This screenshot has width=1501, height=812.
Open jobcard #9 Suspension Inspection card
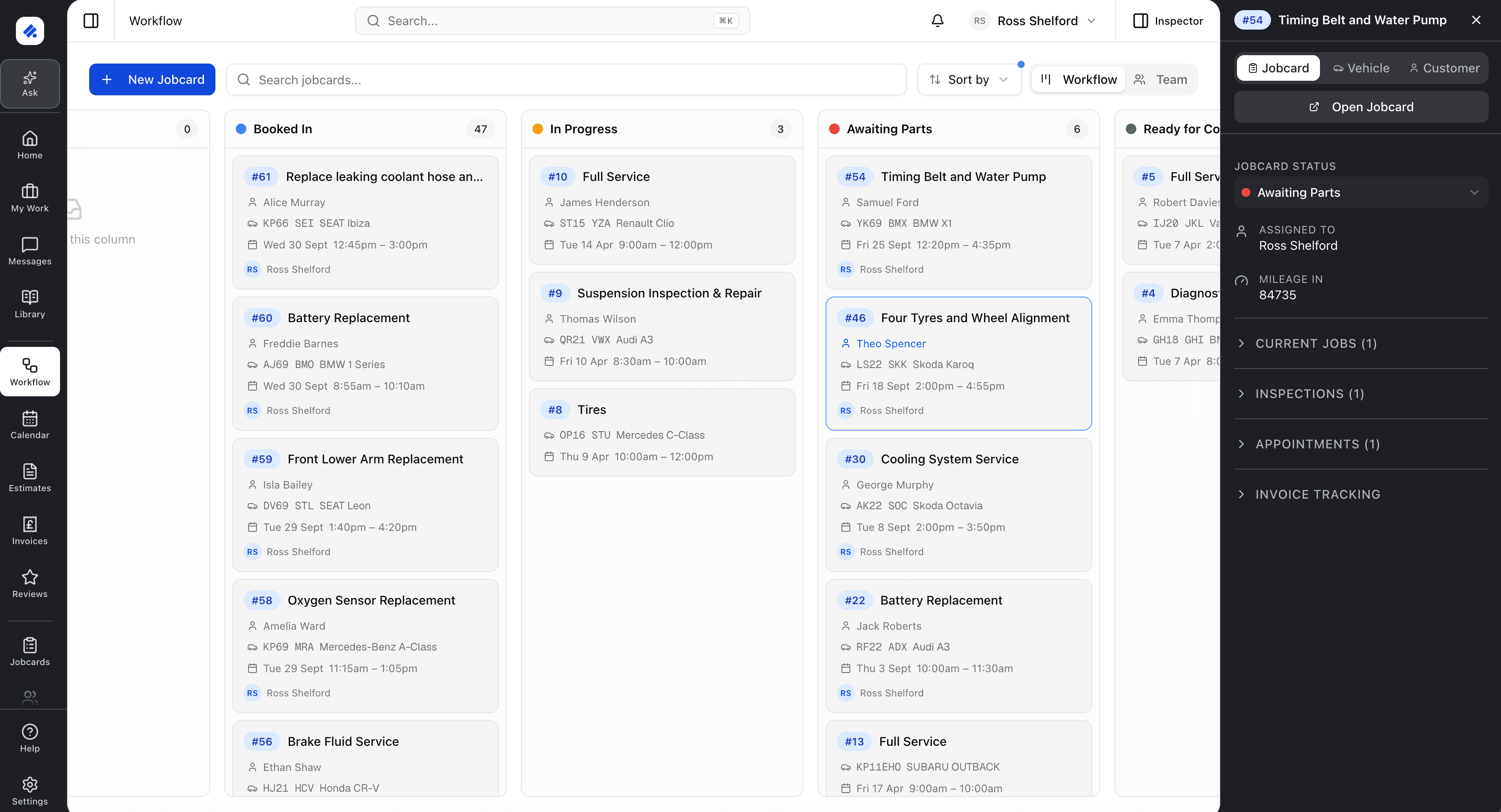click(662, 327)
